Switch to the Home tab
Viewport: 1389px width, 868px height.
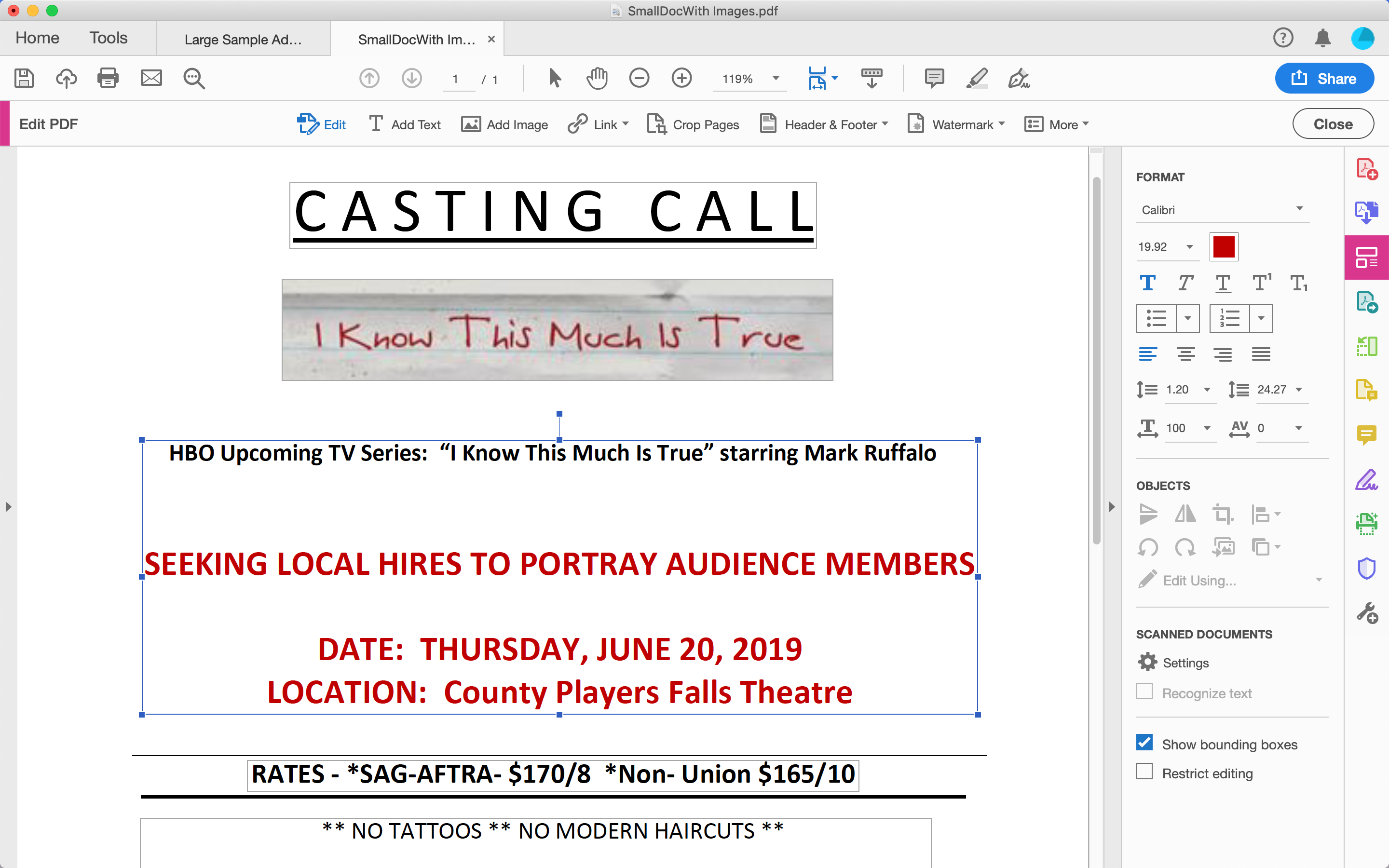[37, 38]
